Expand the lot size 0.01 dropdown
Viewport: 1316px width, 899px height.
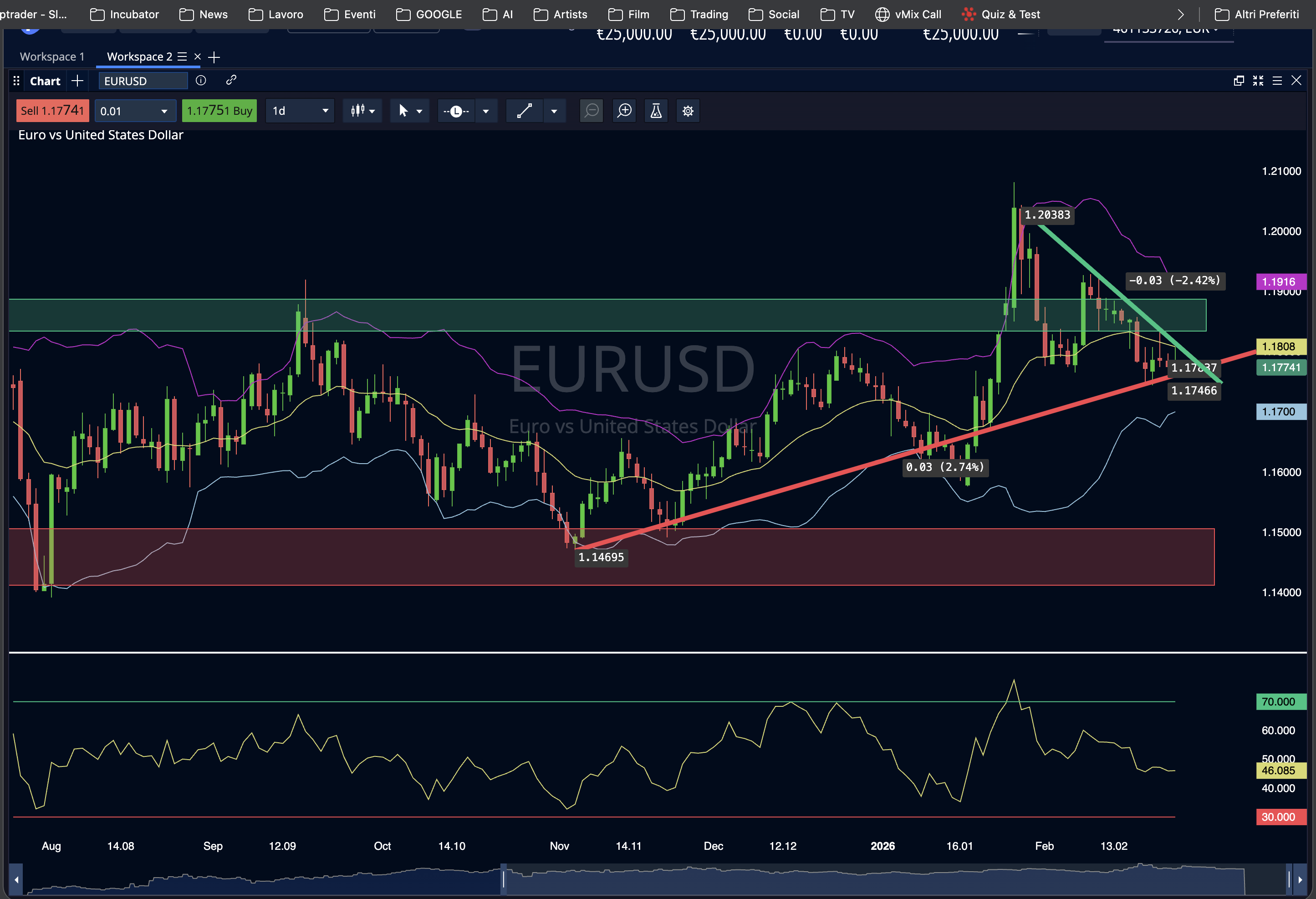(x=163, y=111)
